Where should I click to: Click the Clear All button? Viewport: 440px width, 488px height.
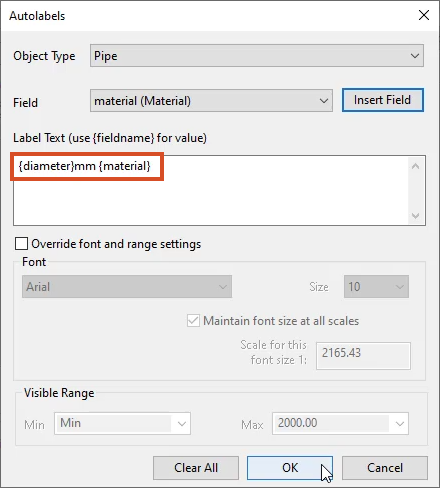point(196,468)
